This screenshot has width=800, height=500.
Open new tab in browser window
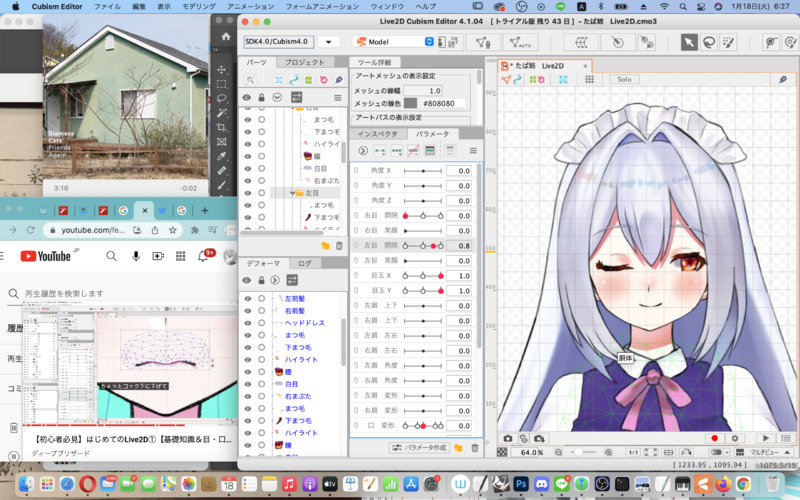[205, 210]
